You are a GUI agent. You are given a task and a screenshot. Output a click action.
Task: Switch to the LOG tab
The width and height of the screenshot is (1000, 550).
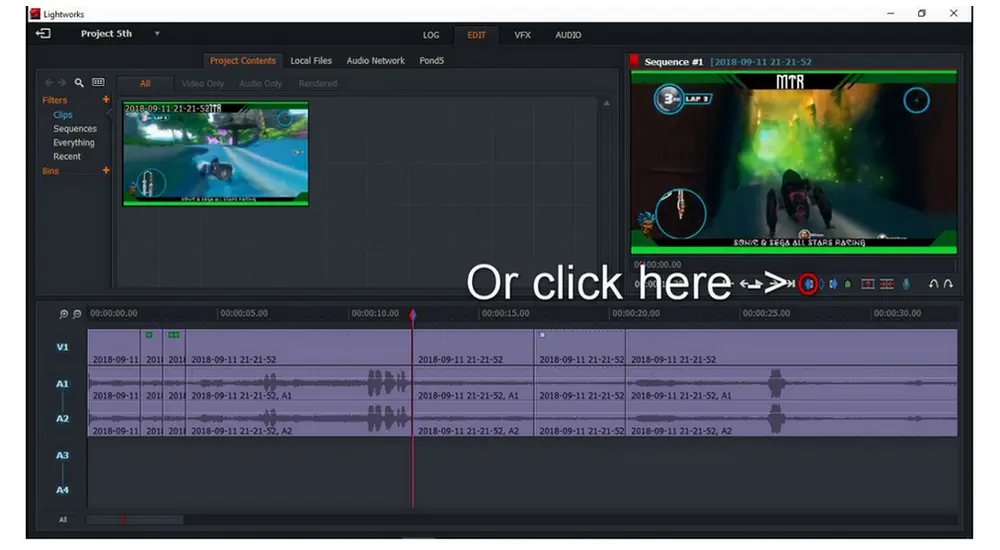coord(431,35)
